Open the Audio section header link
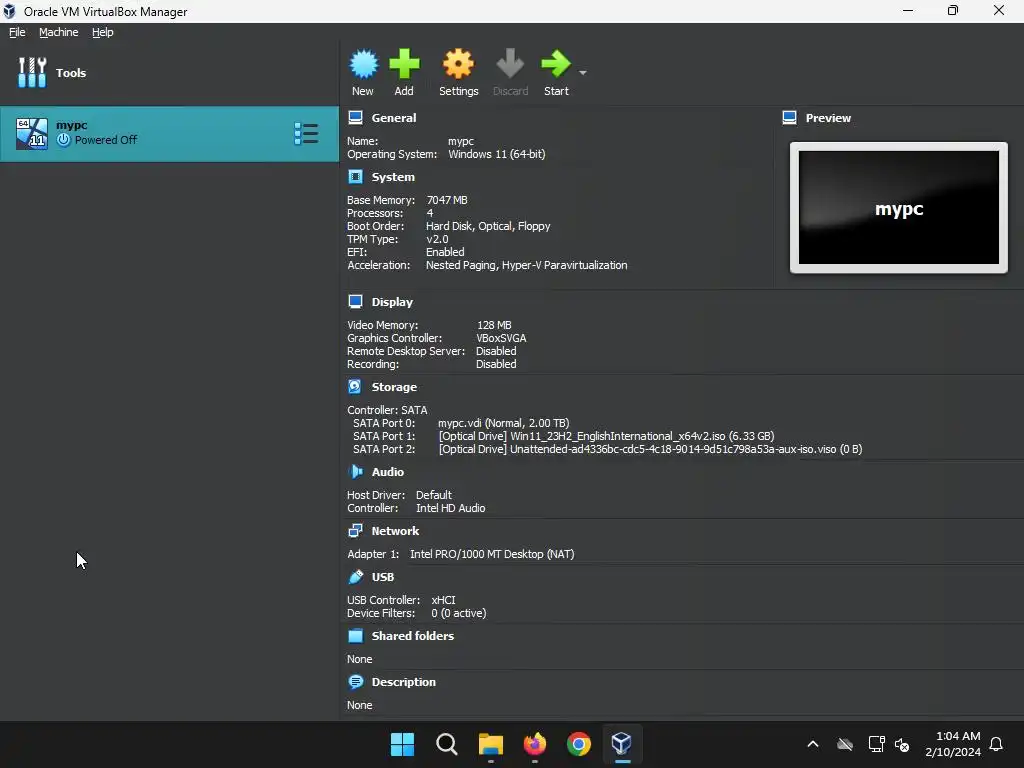1024x768 pixels. [x=388, y=472]
